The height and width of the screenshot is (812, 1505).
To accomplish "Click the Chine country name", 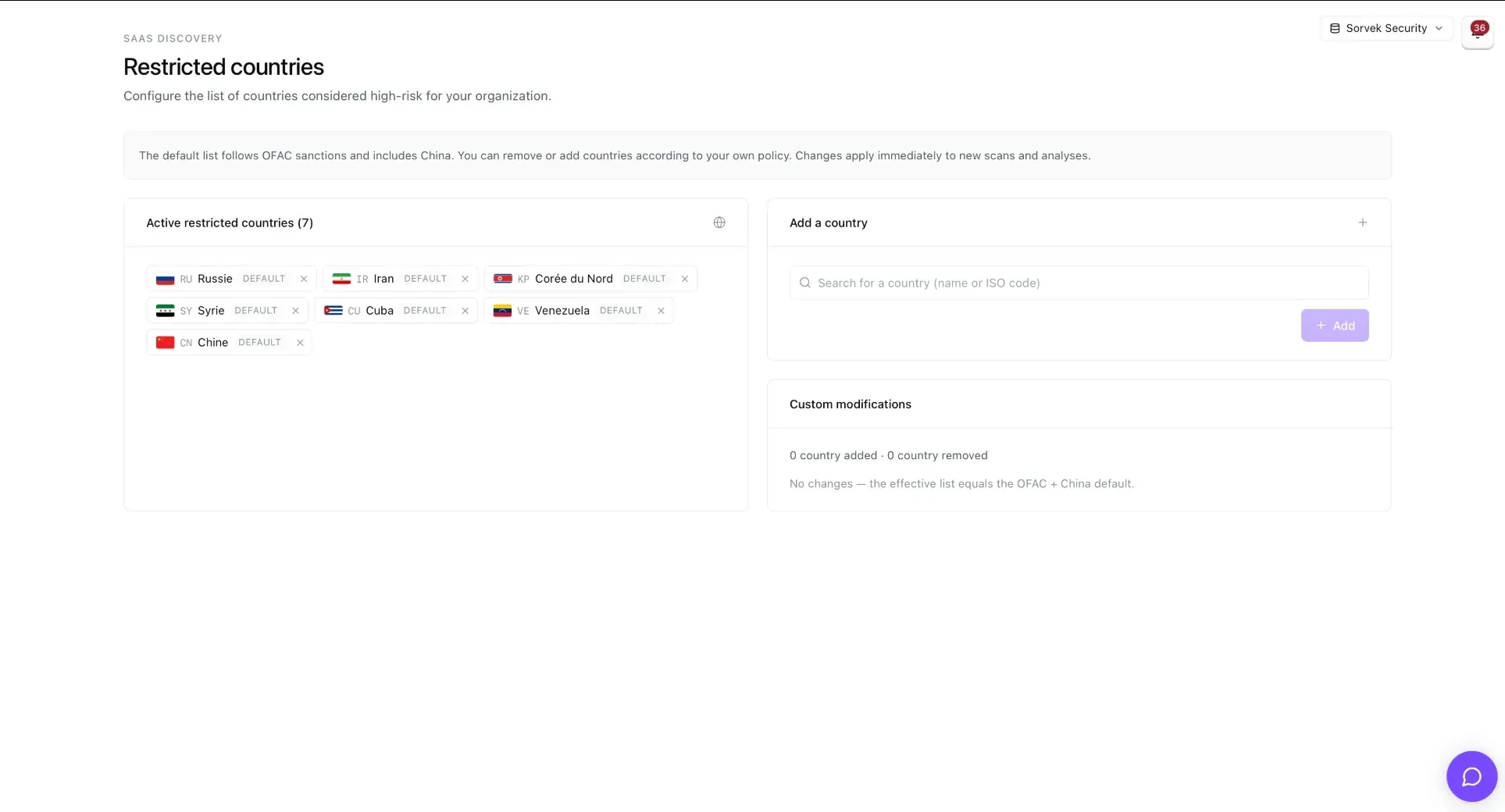I will point(212,343).
